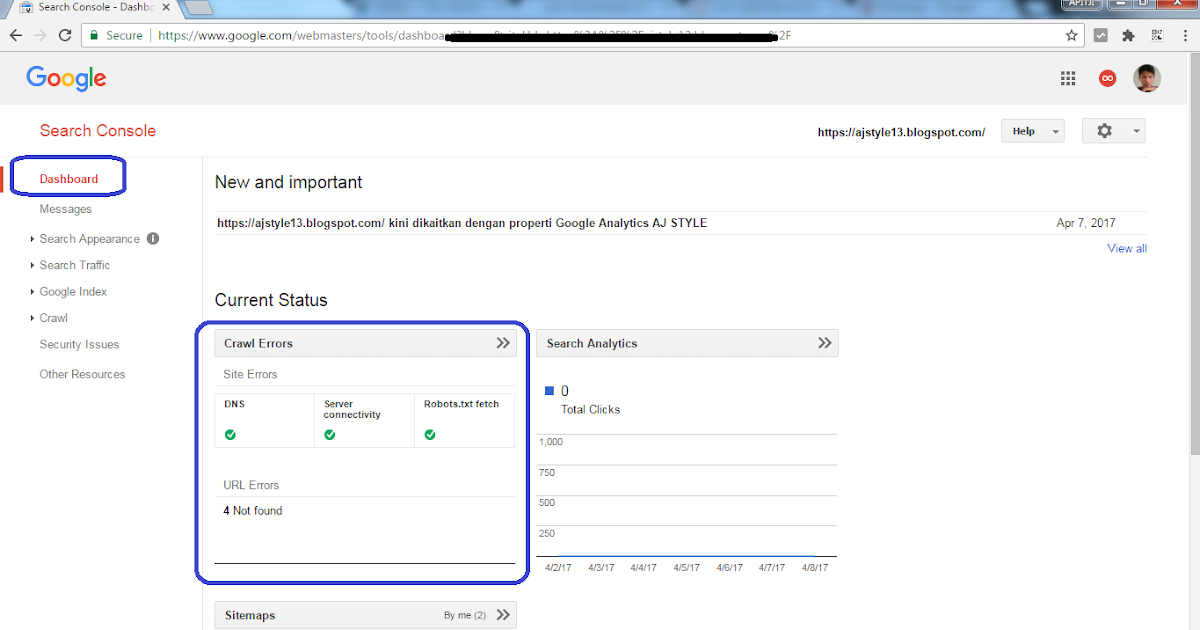Image resolution: width=1200 pixels, height=630 pixels.
Task: Open Chrome's three-dot menu
Action: [x=1185, y=35]
